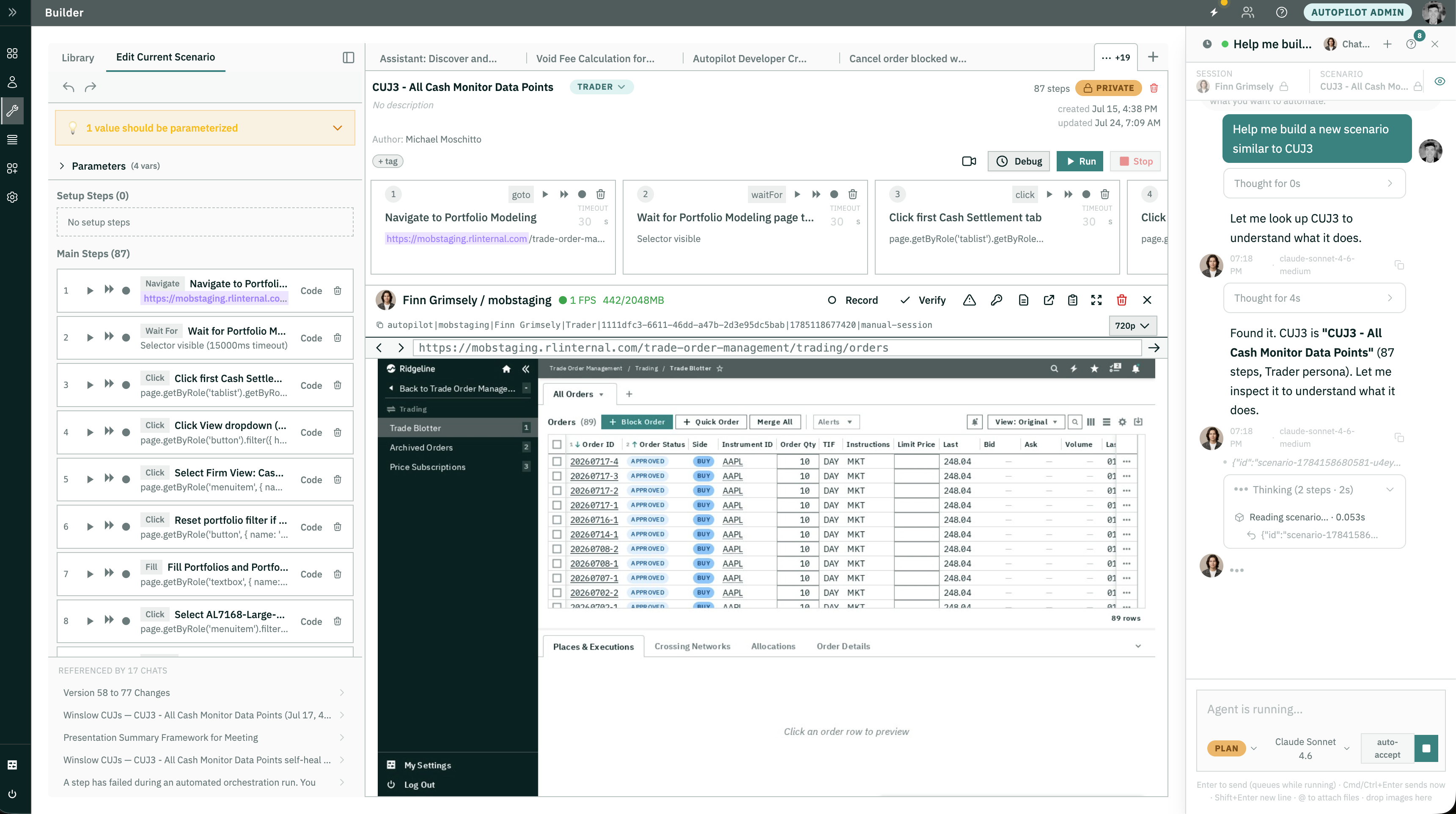Open the Cancel order blocked tab
This screenshot has height=814, width=1456.
[x=908, y=58]
